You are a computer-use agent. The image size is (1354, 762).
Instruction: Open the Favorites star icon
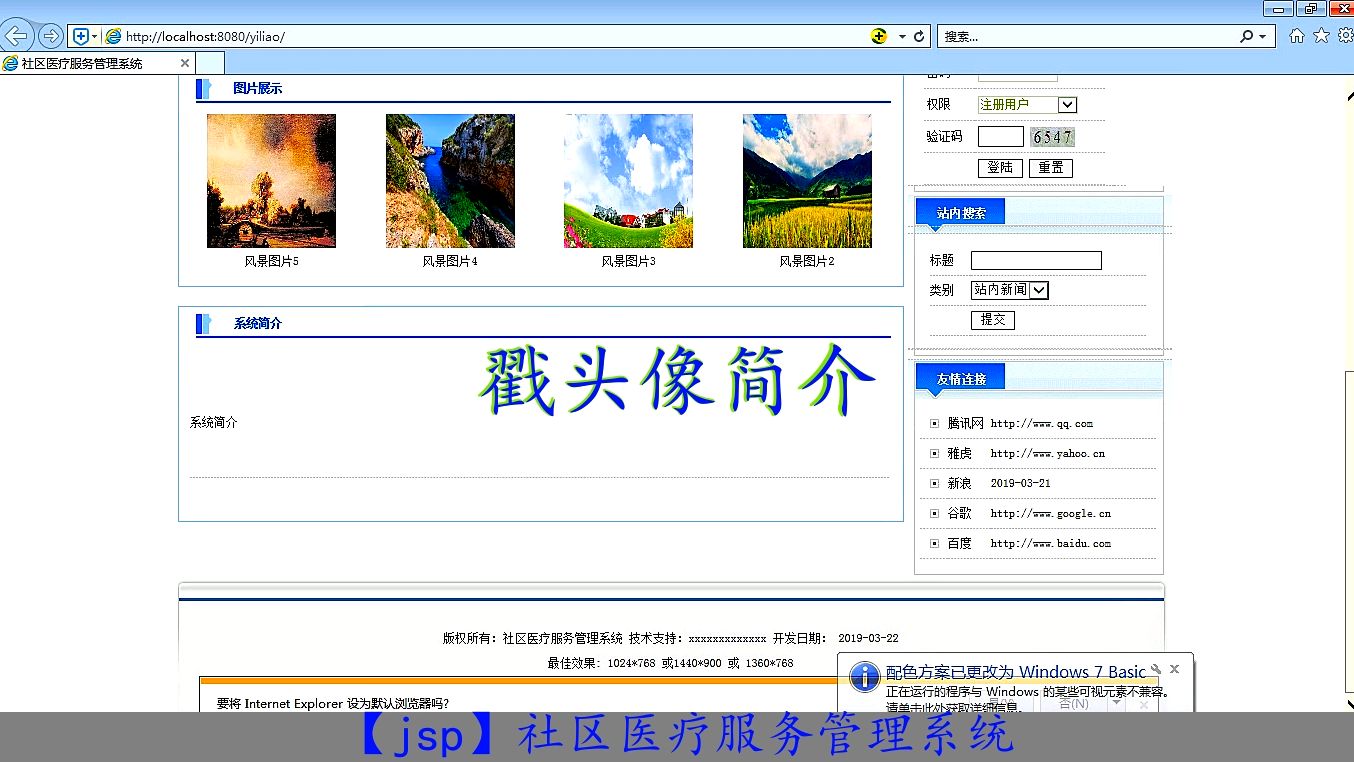pyautogui.click(x=1321, y=36)
